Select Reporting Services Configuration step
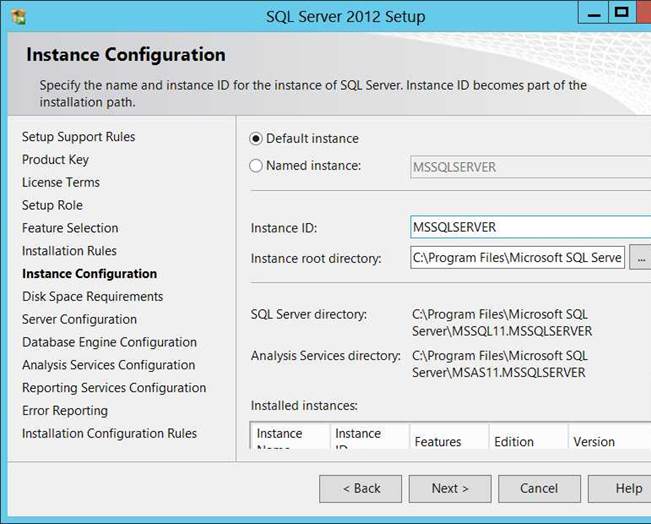The width and height of the screenshot is (651, 524). 114,388
